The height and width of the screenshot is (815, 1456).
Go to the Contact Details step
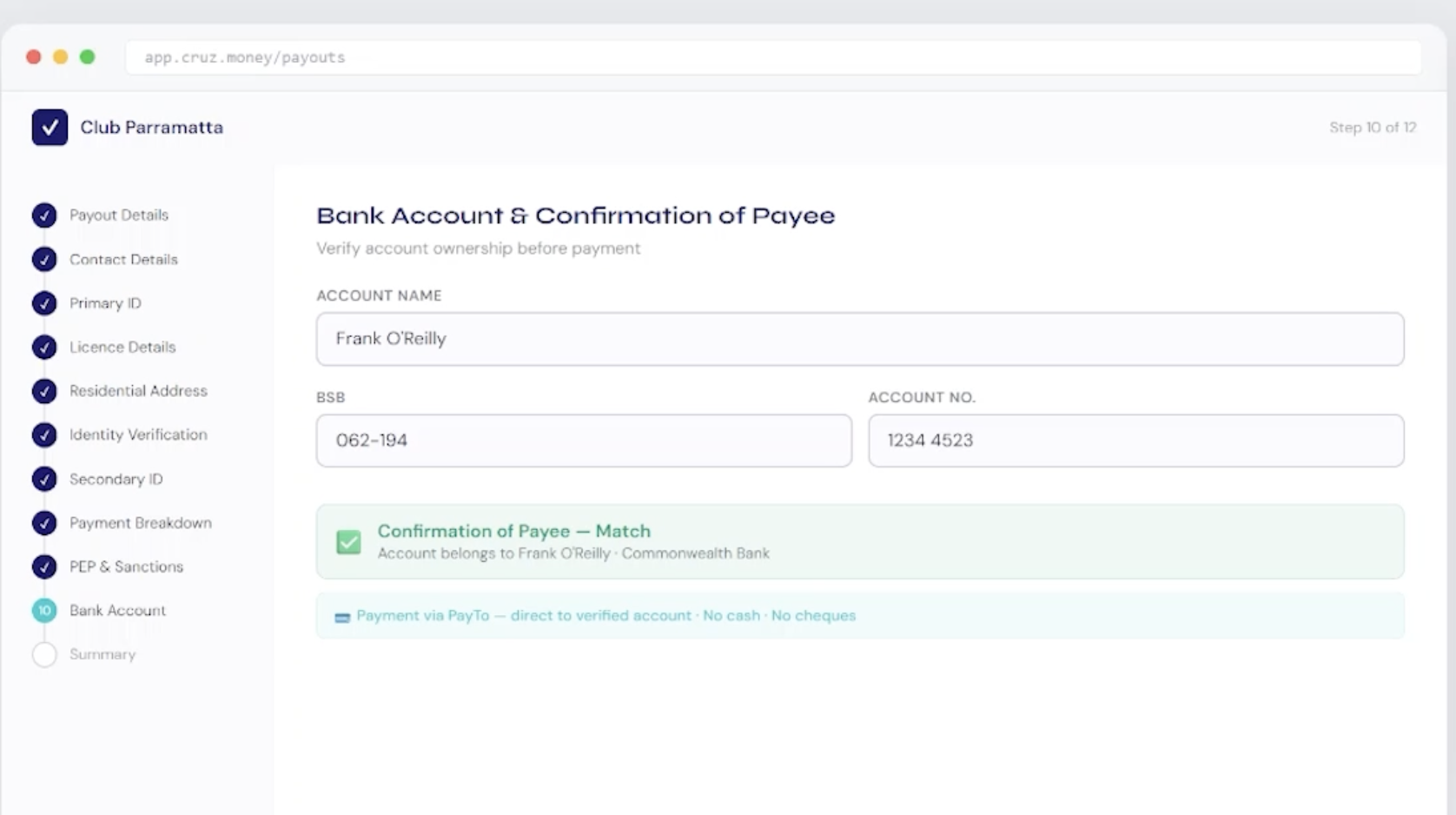point(123,259)
